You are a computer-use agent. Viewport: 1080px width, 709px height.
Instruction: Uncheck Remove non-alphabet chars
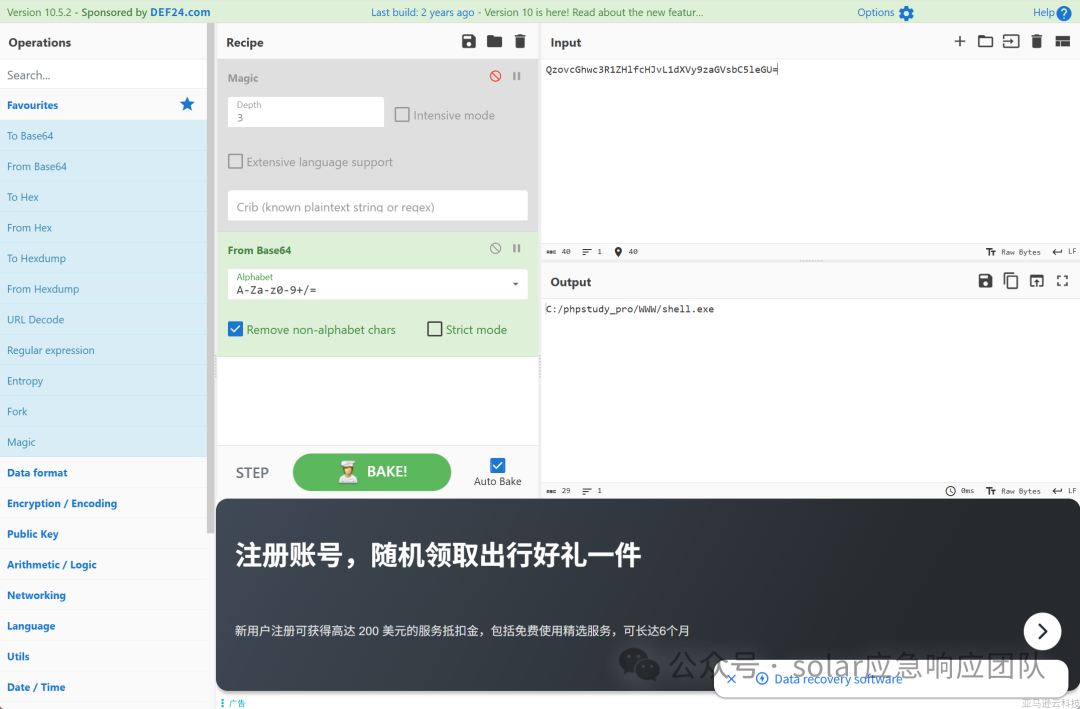click(x=236, y=329)
